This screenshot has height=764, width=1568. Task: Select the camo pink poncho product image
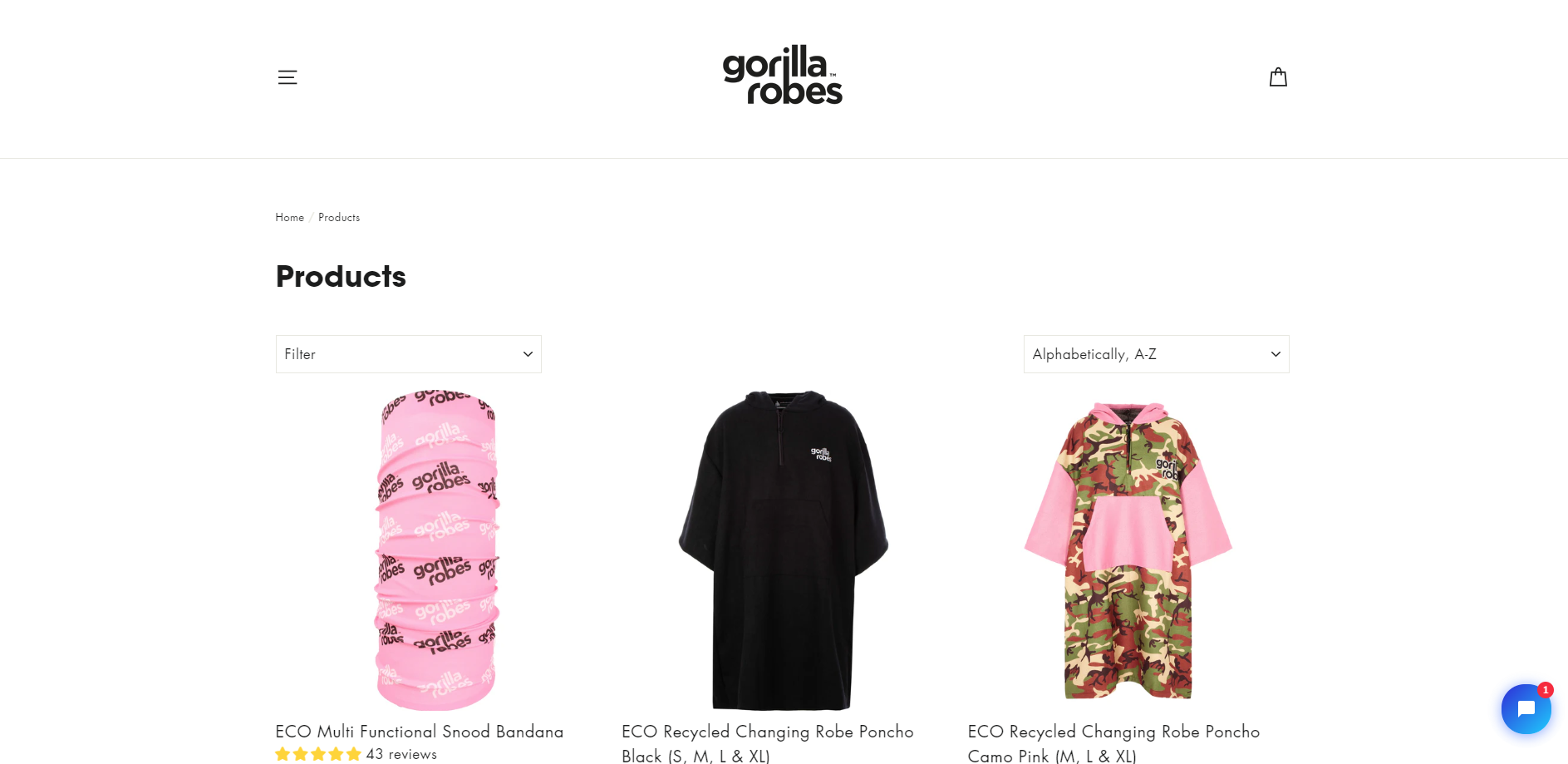coord(1128,550)
